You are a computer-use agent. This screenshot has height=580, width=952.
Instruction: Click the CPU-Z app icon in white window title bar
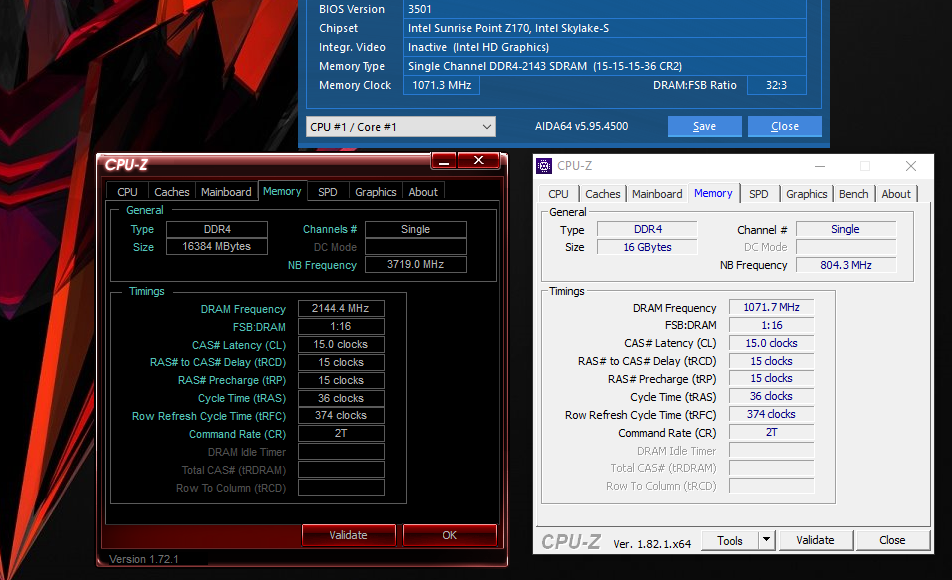pos(545,165)
